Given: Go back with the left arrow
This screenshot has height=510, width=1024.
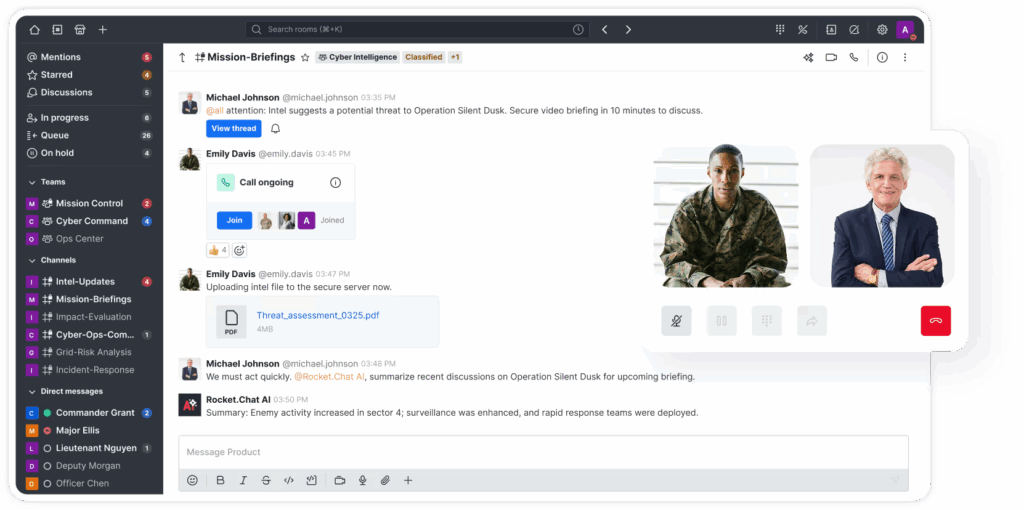Looking at the screenshot, I should pyautogui.click(x=605, y=29).
